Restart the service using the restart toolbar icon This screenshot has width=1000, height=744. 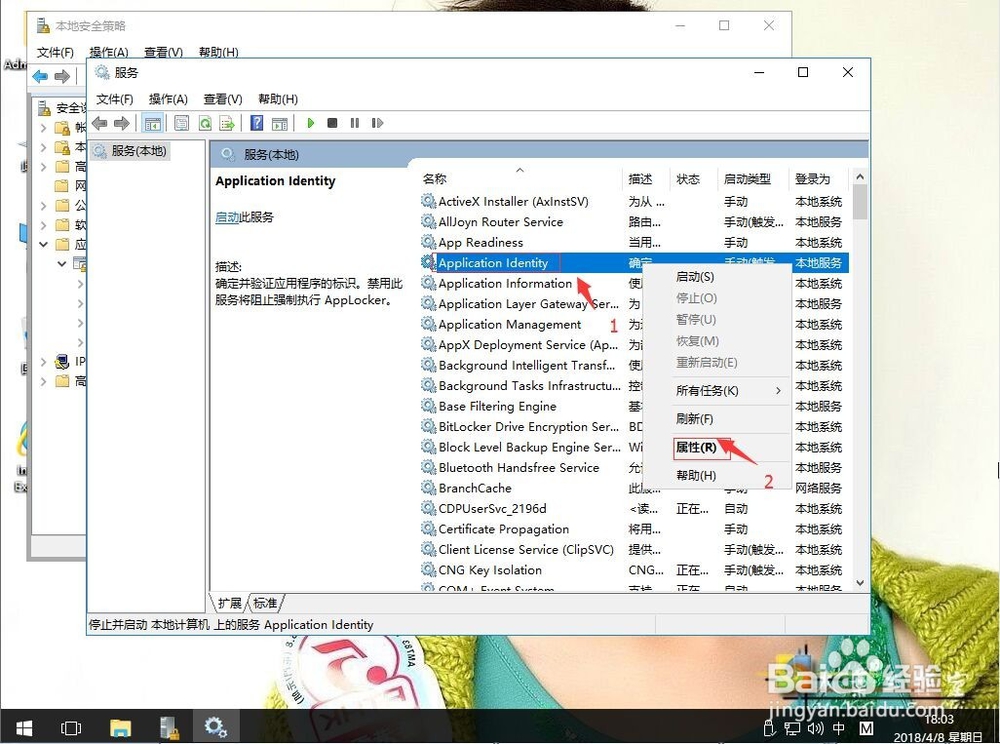tap(378, 122)
